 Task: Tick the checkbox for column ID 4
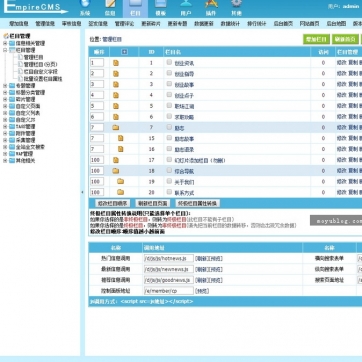169,95
